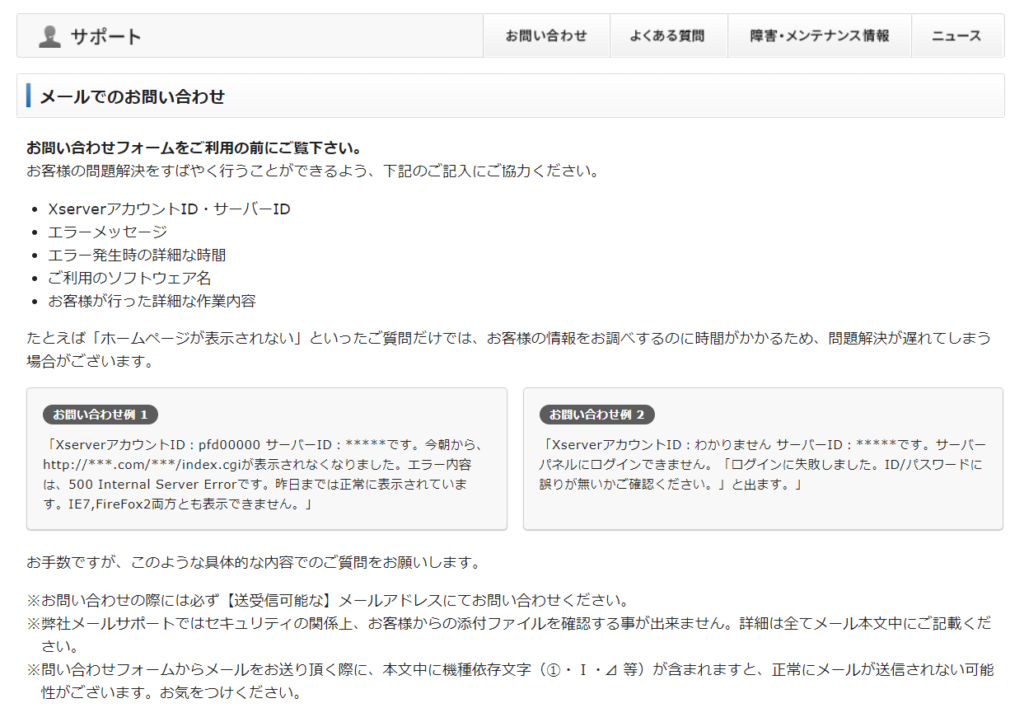Click the XserverアカウントID・サーバーID list item
Viewport: 1024px width, 722px height.
click(169, 209)
